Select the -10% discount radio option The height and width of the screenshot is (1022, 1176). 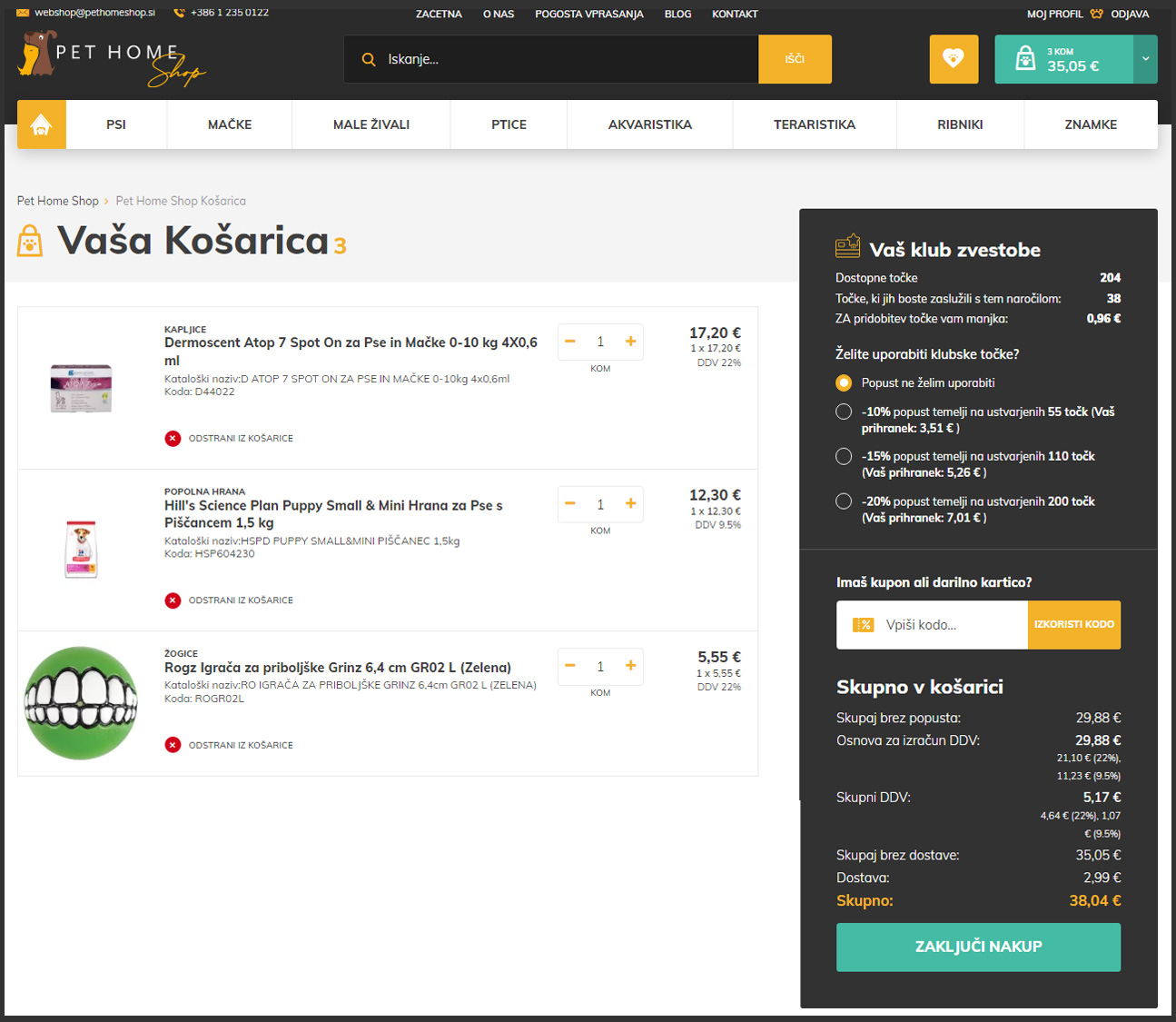pyautogui.click(x=844, y=412)
